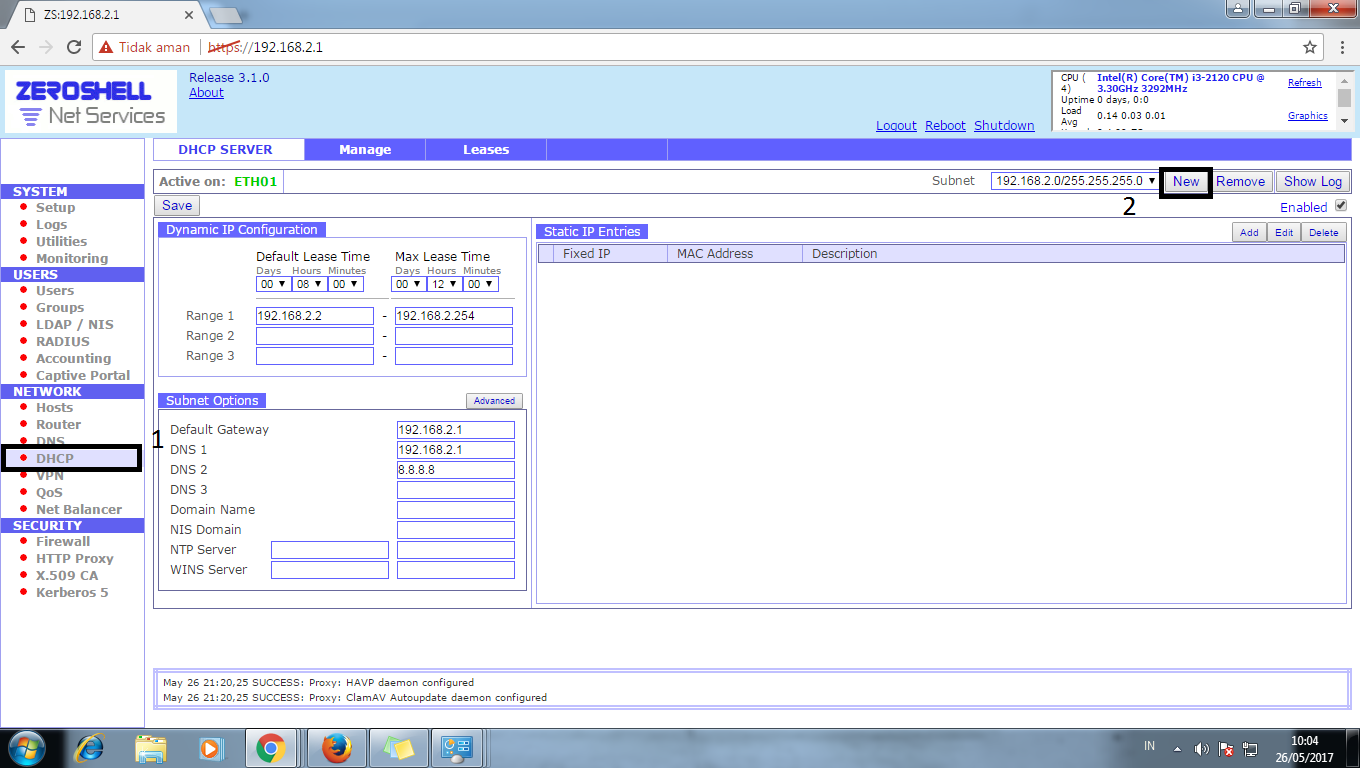This screenshot has height=768, width=1360.
Task: Open Firefox from the taskbar
Action: tap(337, 747)
